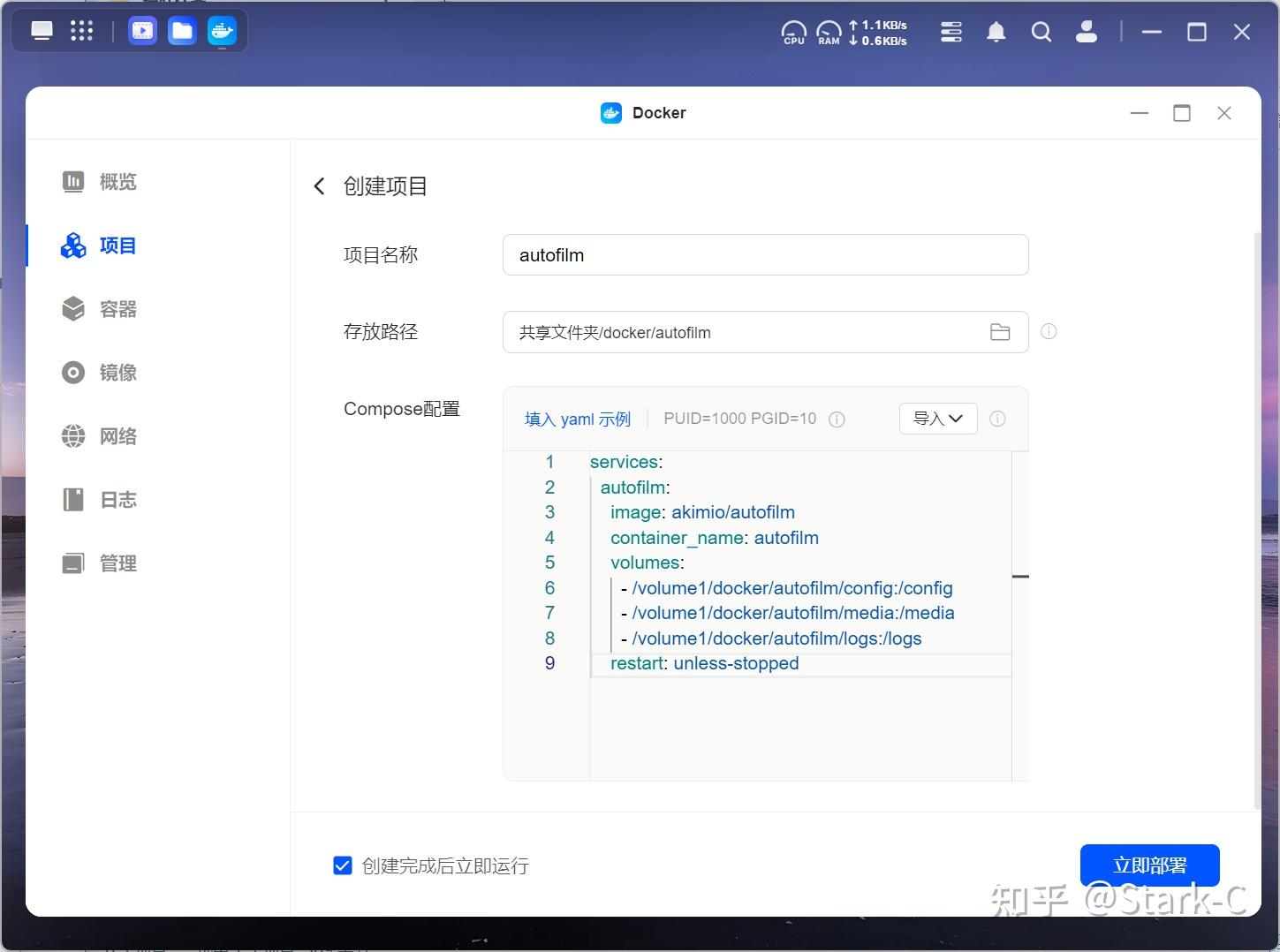The width and height of the screenshot is (1280, 952).
Task: Open the Network (网络) section icon
Action: coord(73,435)
